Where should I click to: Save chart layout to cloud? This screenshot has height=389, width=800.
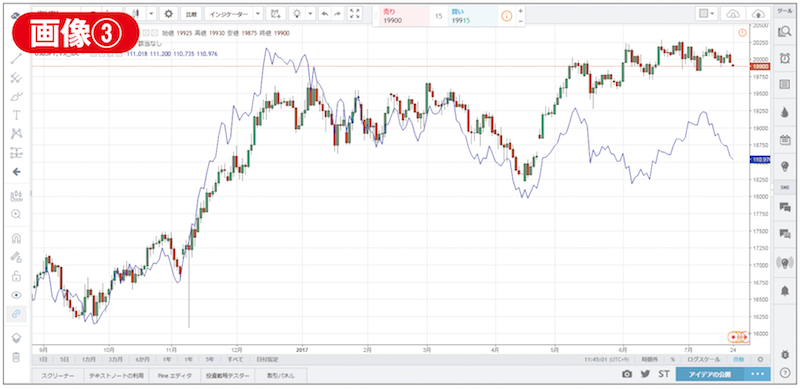click(758, 13)
